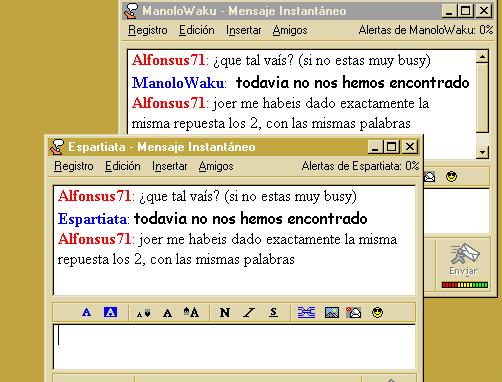The width and height of the screenshot is (502, 382).
Task: Click the scroll down arrow in ManoloWaku chat
Action: [482, 153]
